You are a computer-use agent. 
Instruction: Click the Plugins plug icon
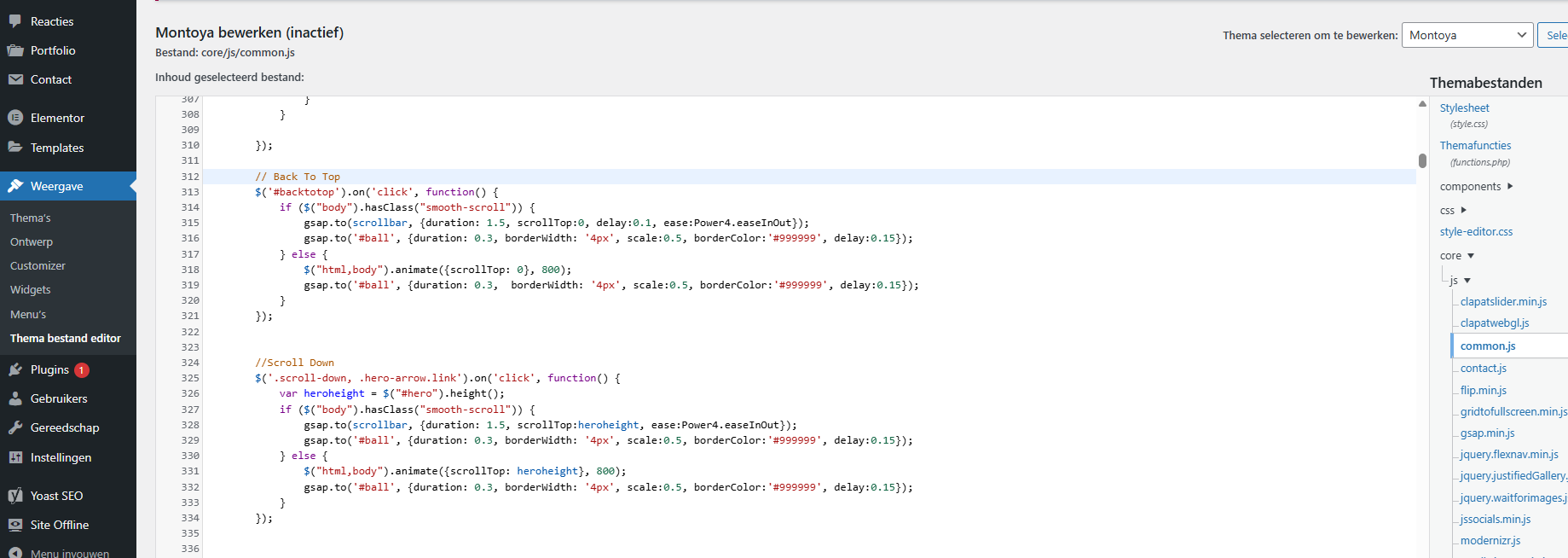15,369
